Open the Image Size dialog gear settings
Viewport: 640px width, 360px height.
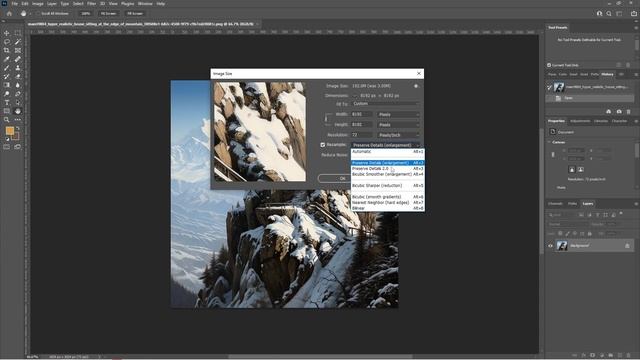[x=416, y=86]
